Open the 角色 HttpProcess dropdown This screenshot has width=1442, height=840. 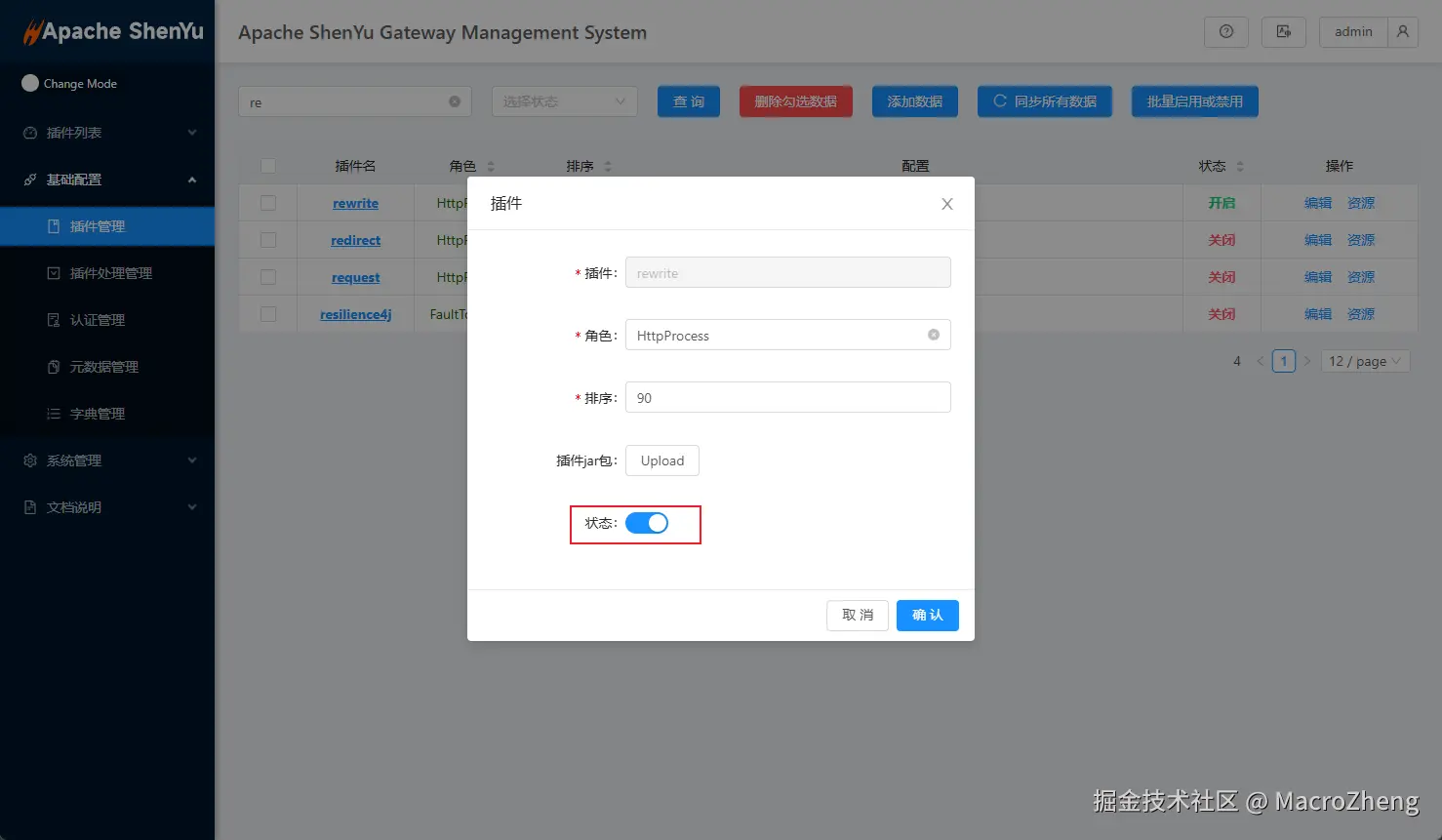click(787, 335)
